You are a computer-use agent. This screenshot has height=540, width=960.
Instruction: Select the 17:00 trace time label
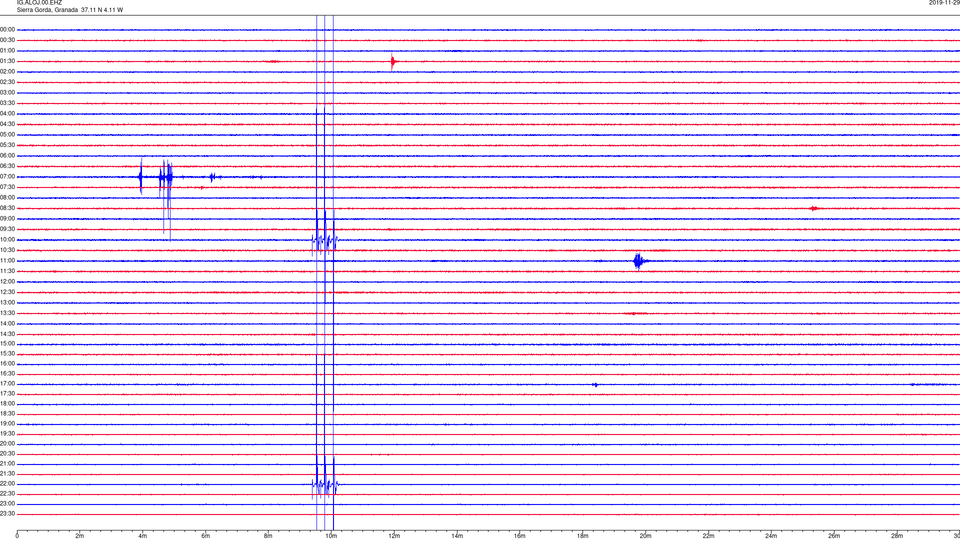click(x=7, y=384)
